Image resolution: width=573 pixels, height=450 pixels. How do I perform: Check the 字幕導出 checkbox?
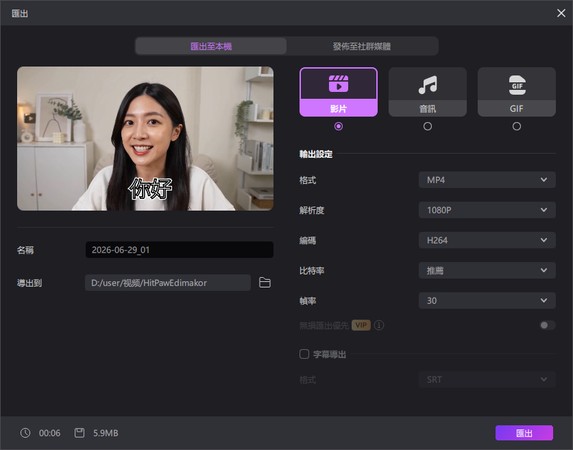click(304, 354)
